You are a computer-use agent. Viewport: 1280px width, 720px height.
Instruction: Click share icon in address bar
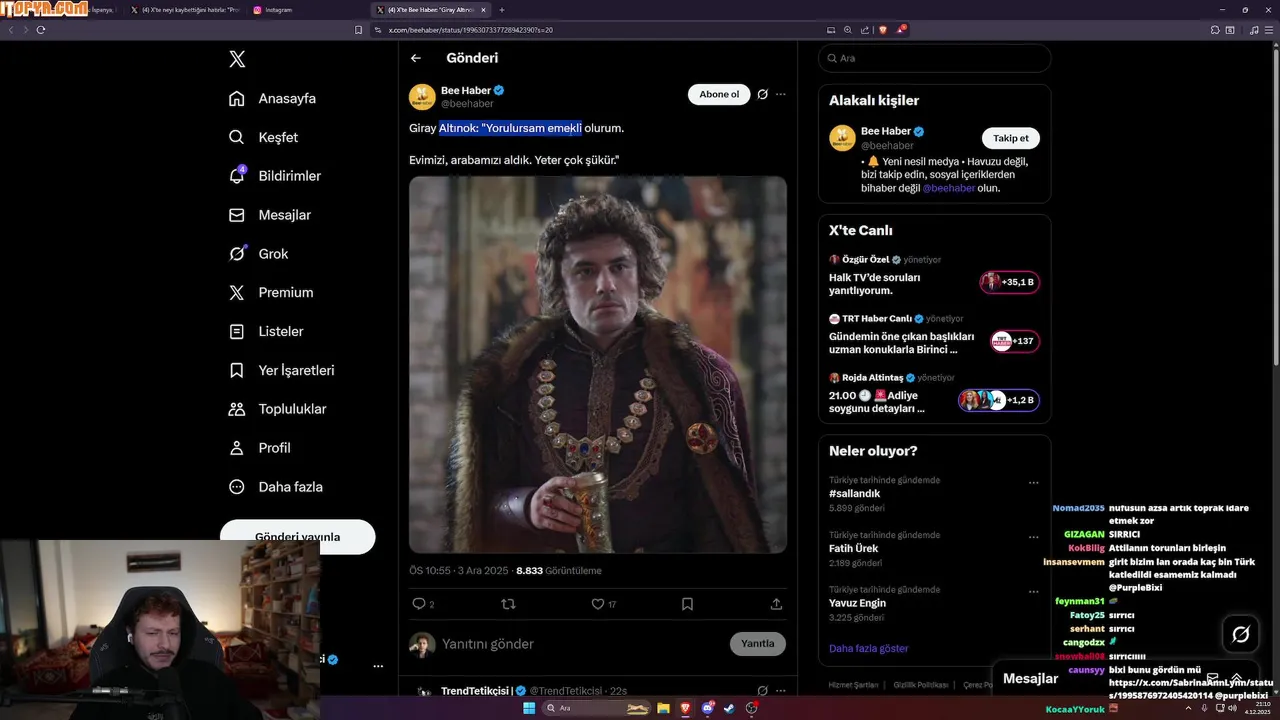click(x=864, y=30)
